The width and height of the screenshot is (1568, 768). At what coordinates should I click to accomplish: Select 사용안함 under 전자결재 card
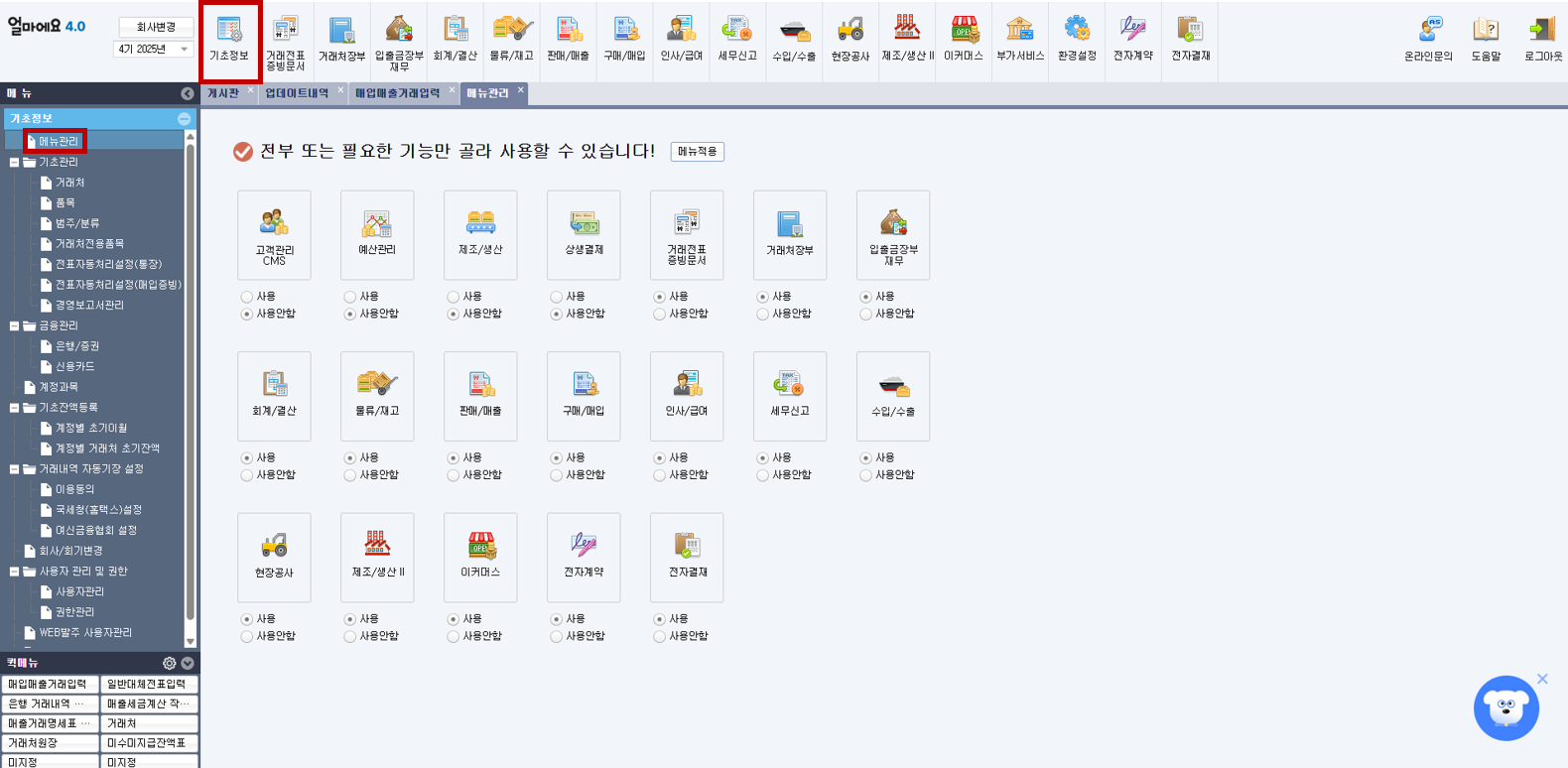point(660,636)
